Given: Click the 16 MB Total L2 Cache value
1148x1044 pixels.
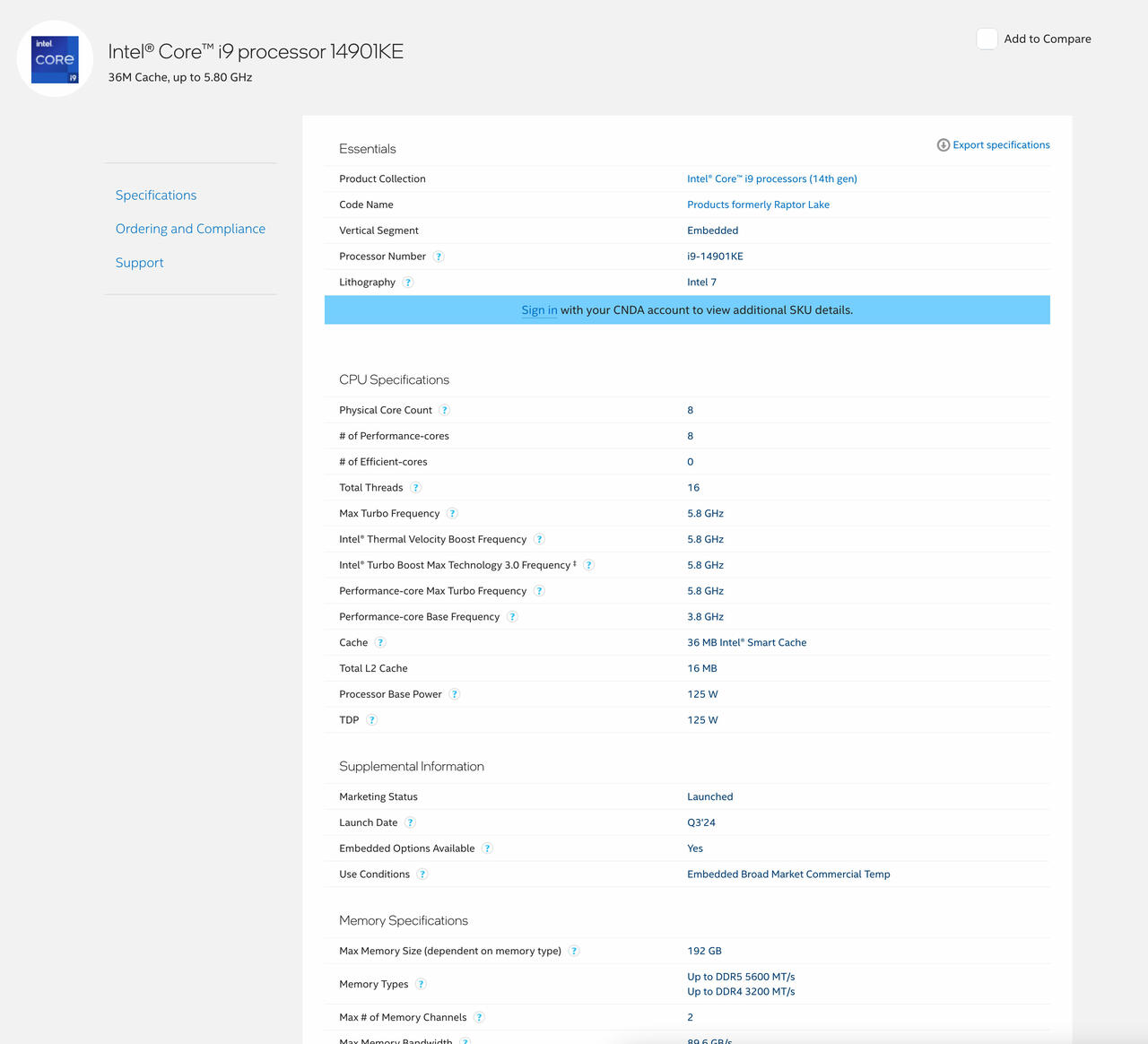Looking at the screenshot, I should pyautogui.click(x=702, y=669).
